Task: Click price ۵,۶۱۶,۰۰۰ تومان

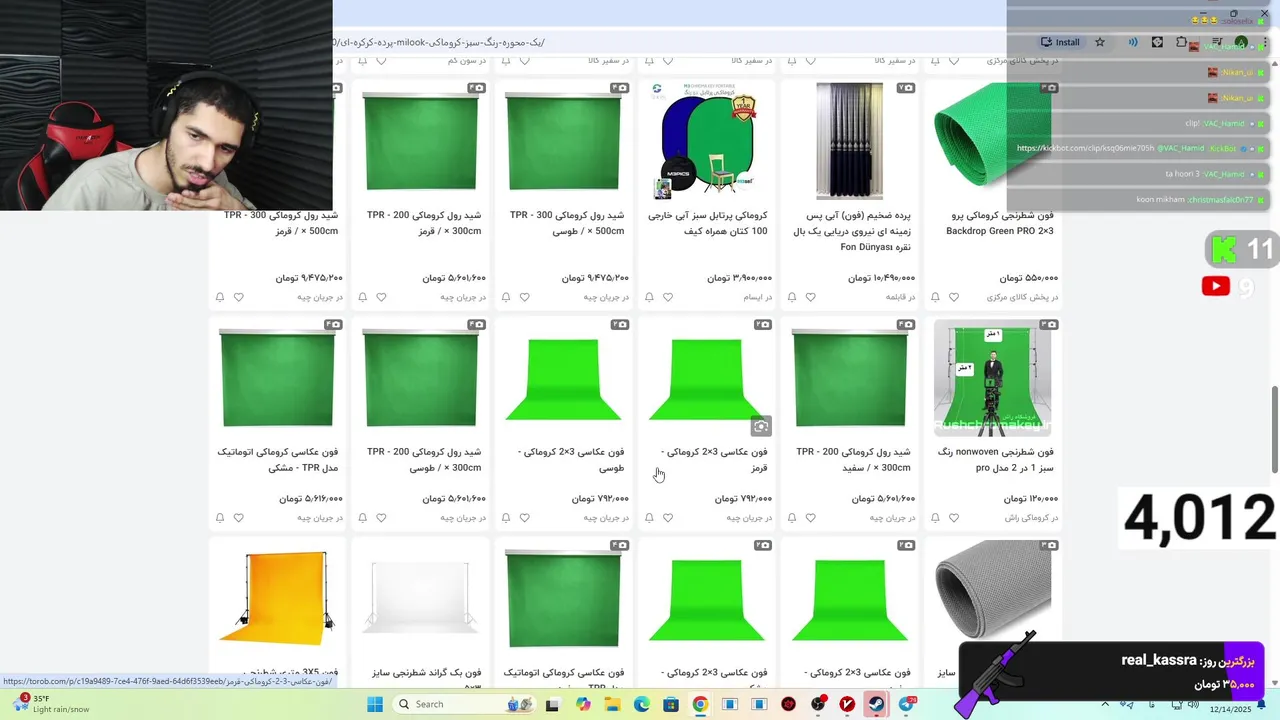Action: (x=310, y=499)
